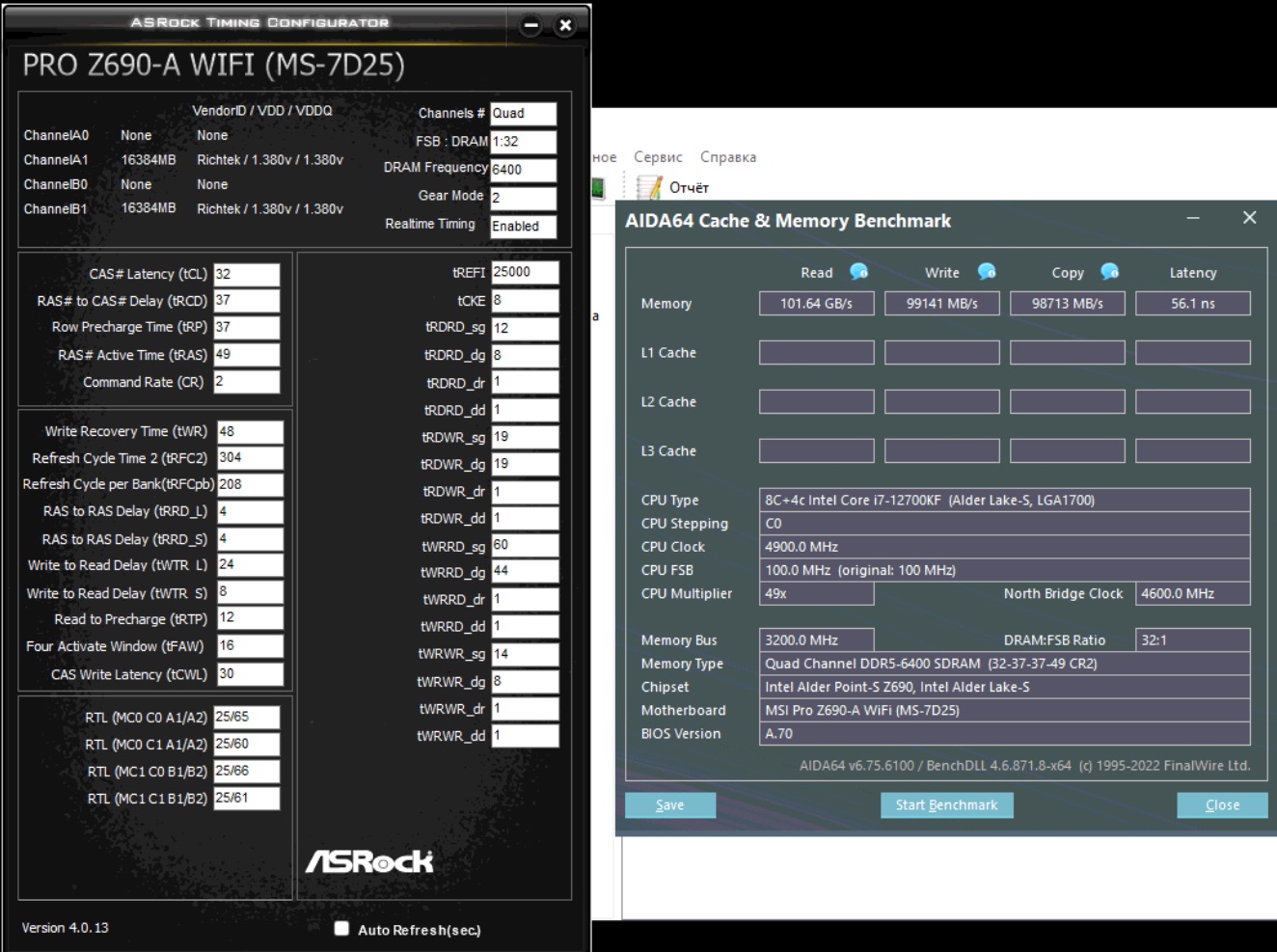
Task: Click the DRAM Frequency field
Action: tap(523, 170)
